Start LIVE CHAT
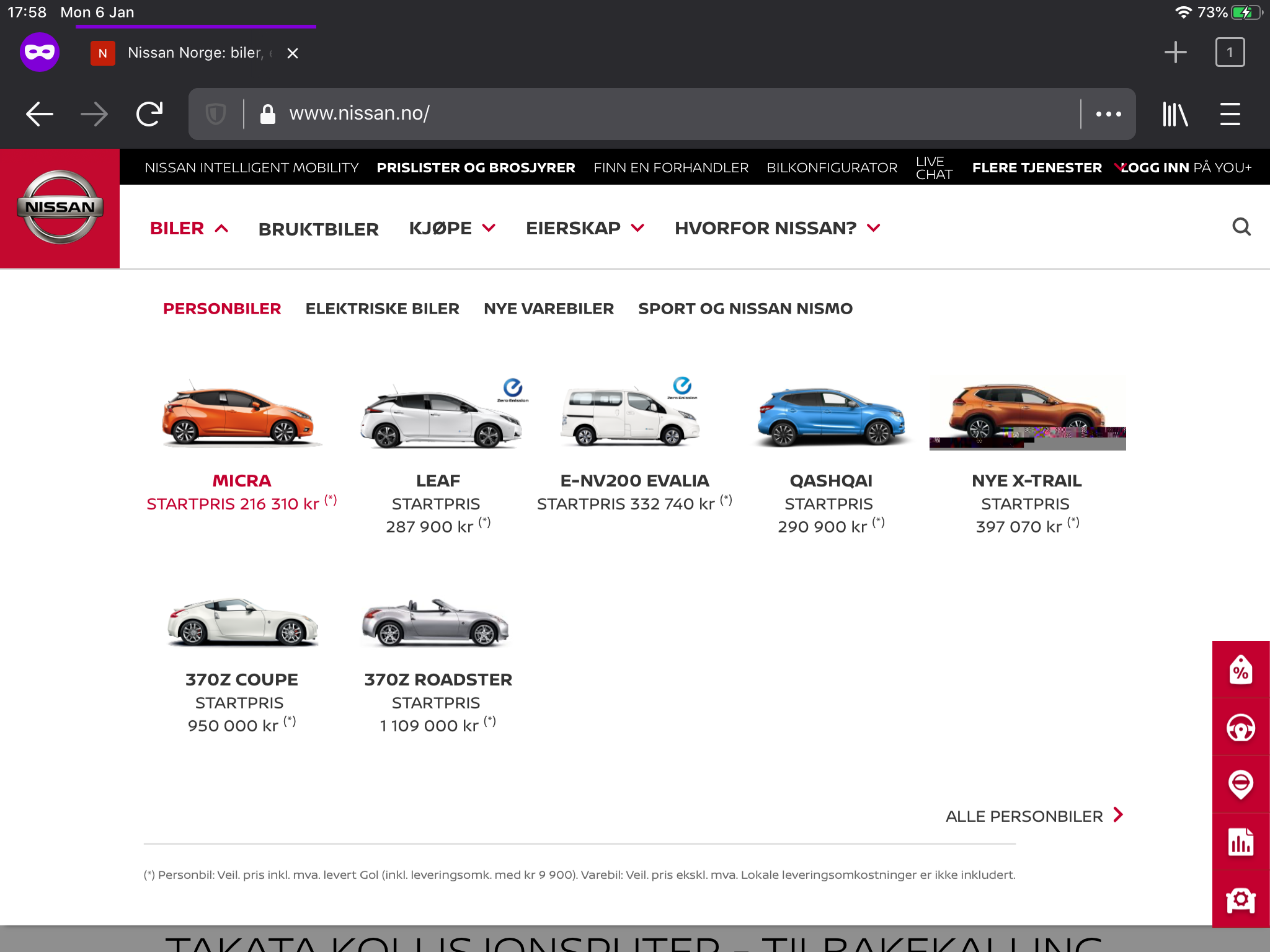The width and height of the screenshot is (1270, 952). (934, 168)
